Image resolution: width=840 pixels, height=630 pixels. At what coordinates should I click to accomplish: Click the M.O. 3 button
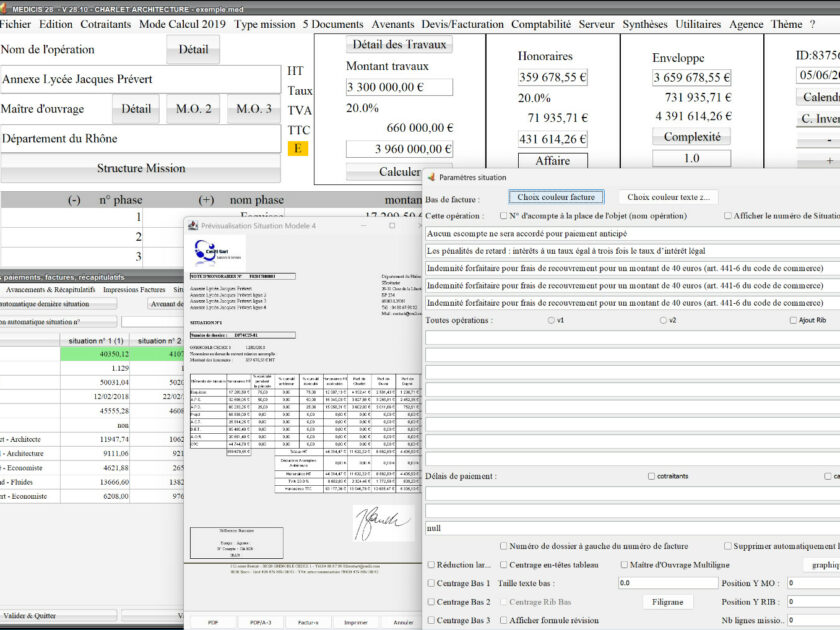pyautogui.click(x=254, y=109)
